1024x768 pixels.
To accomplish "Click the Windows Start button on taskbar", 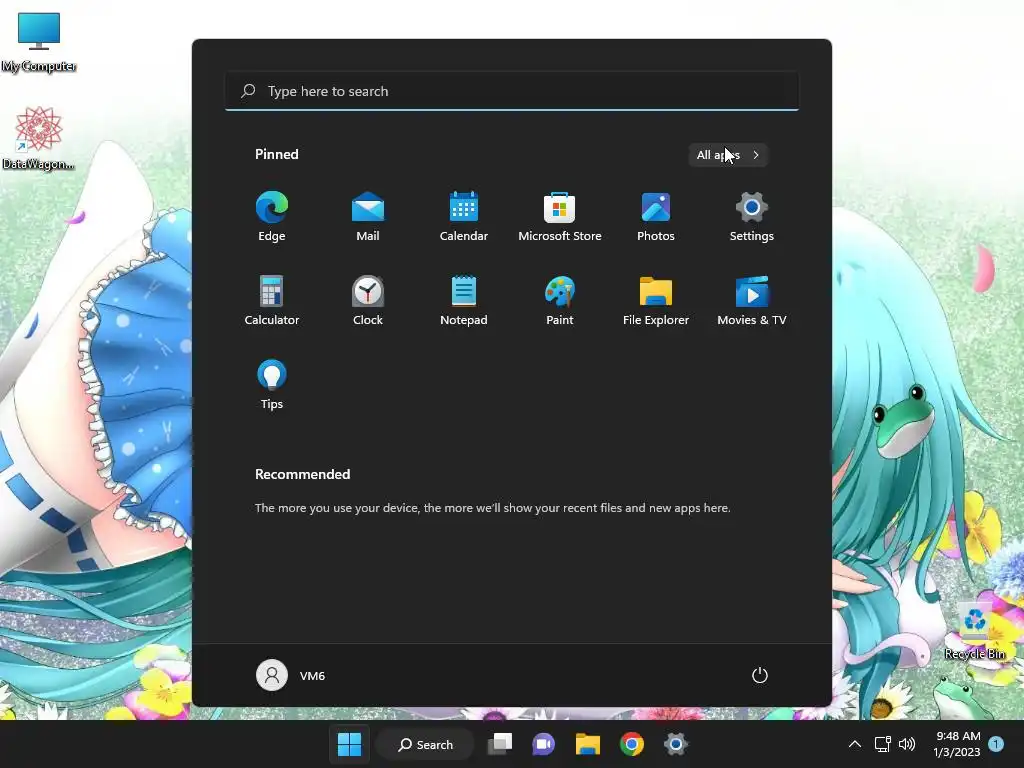I will 349,744.
